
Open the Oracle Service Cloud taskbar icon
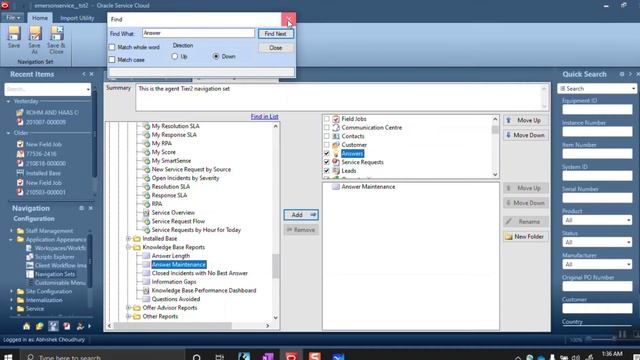click(291, 356)
